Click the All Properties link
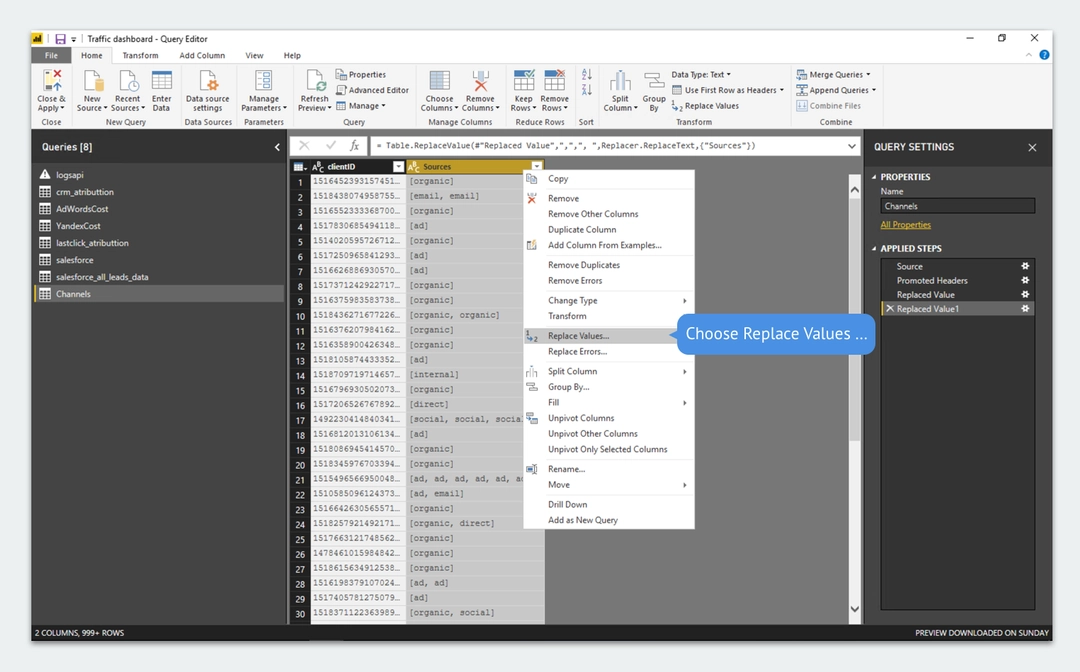 (905, 225)
